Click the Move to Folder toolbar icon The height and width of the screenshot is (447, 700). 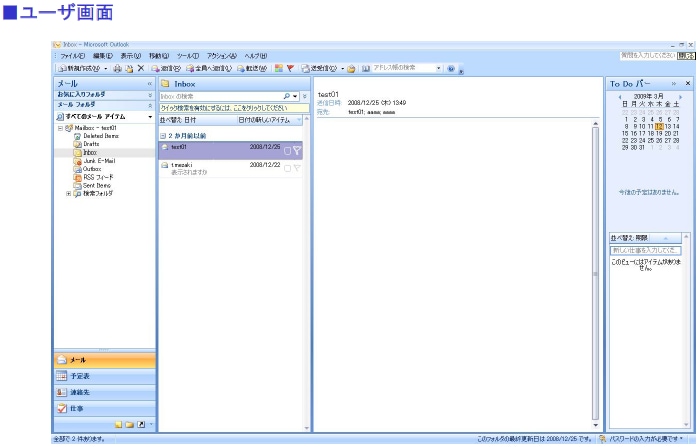click(129, 68)
